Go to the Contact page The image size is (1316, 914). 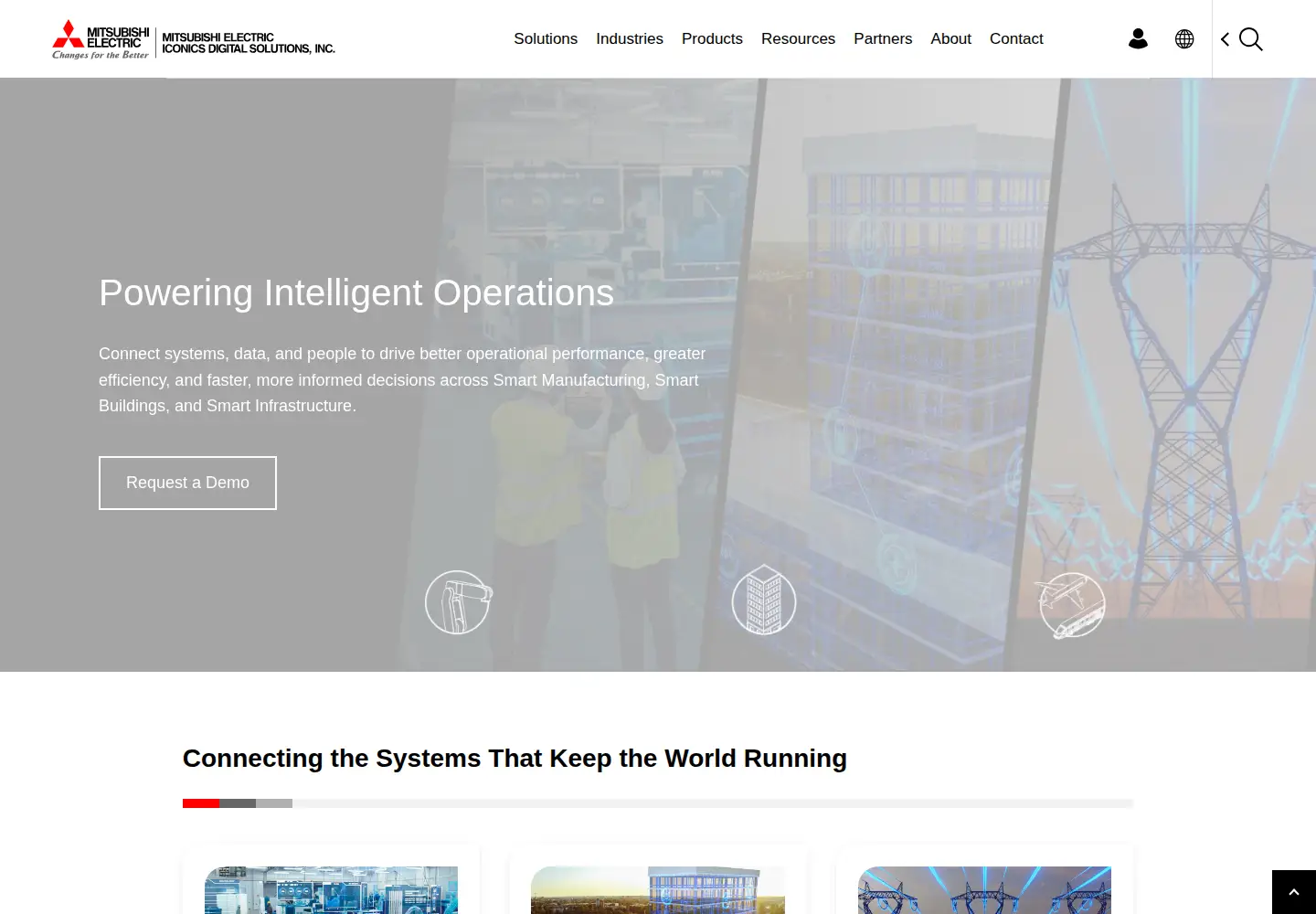pos(1016,38)
